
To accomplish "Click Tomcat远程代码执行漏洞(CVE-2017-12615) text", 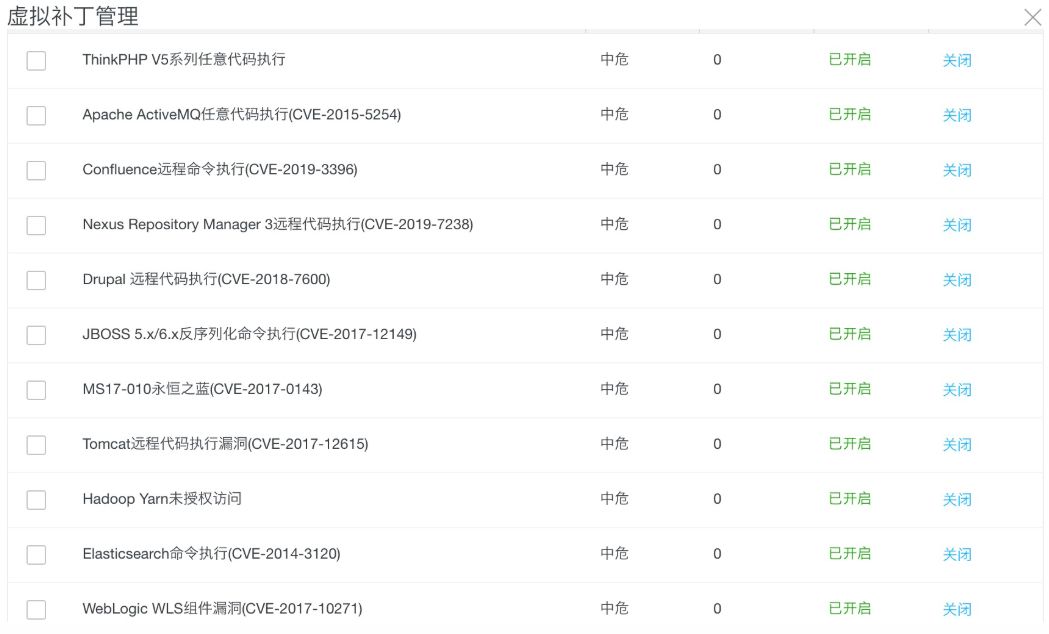I will coord(225,443).
